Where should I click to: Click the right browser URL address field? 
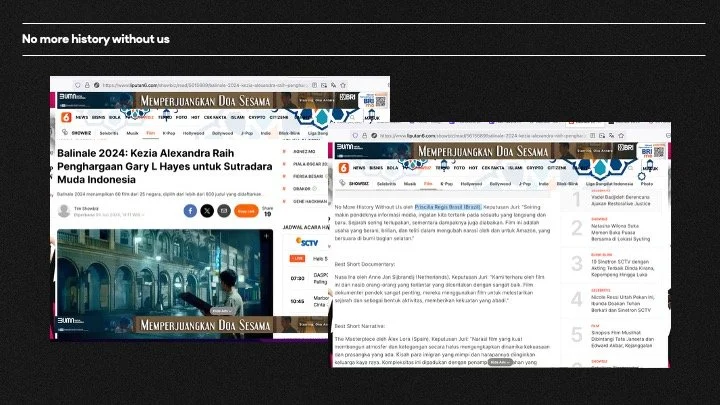pyautogui.click(x=482, y=135)
